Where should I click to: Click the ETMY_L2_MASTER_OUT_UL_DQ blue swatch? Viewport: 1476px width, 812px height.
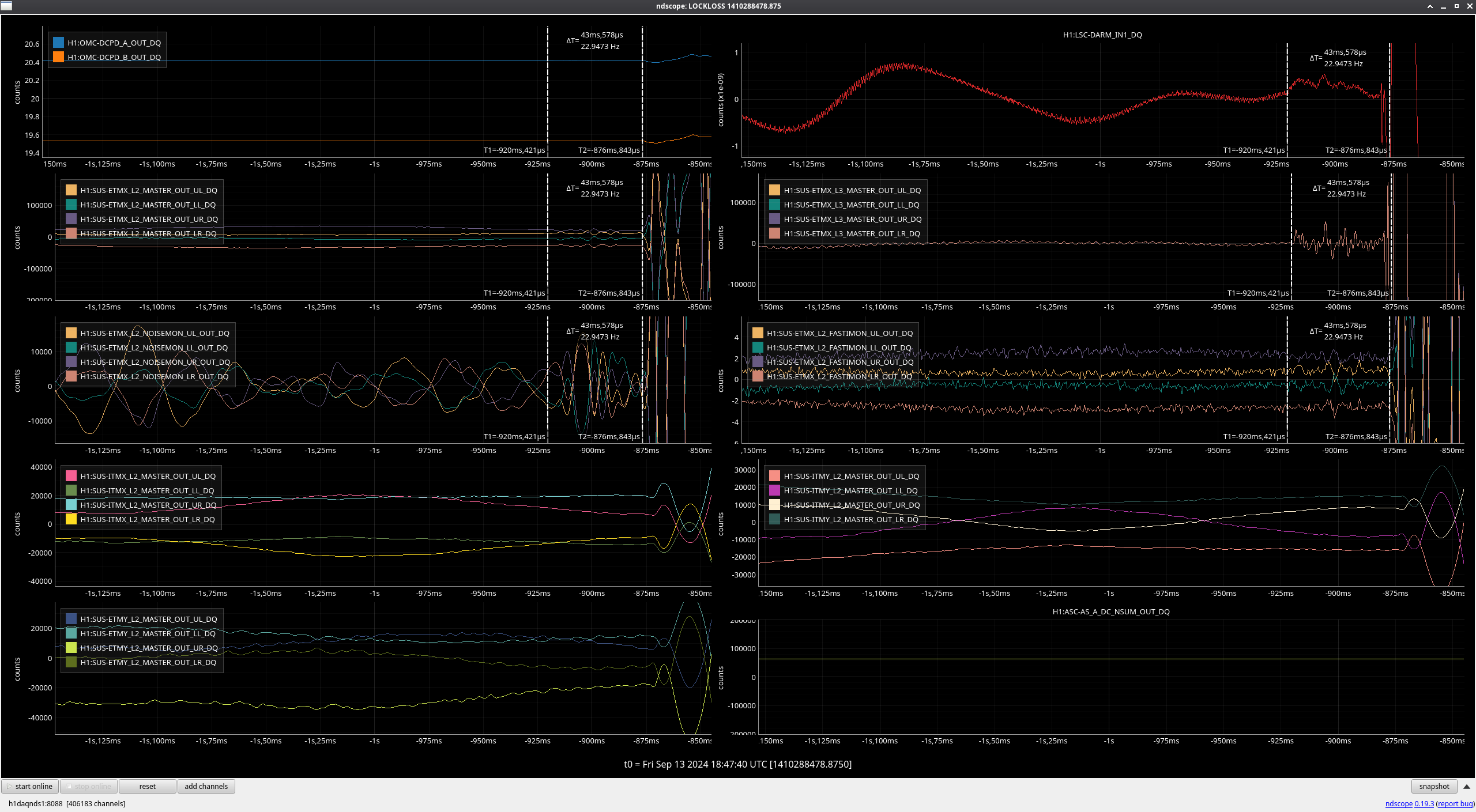click(71, 619)
